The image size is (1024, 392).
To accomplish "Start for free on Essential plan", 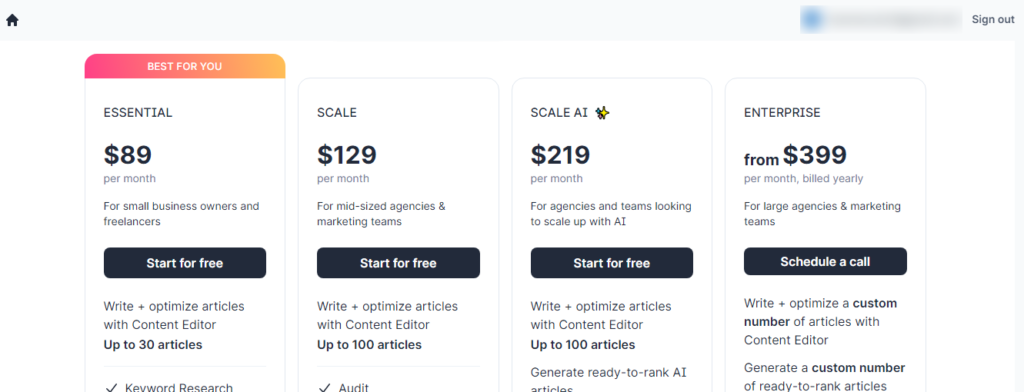I will click(x=185, y=263).
